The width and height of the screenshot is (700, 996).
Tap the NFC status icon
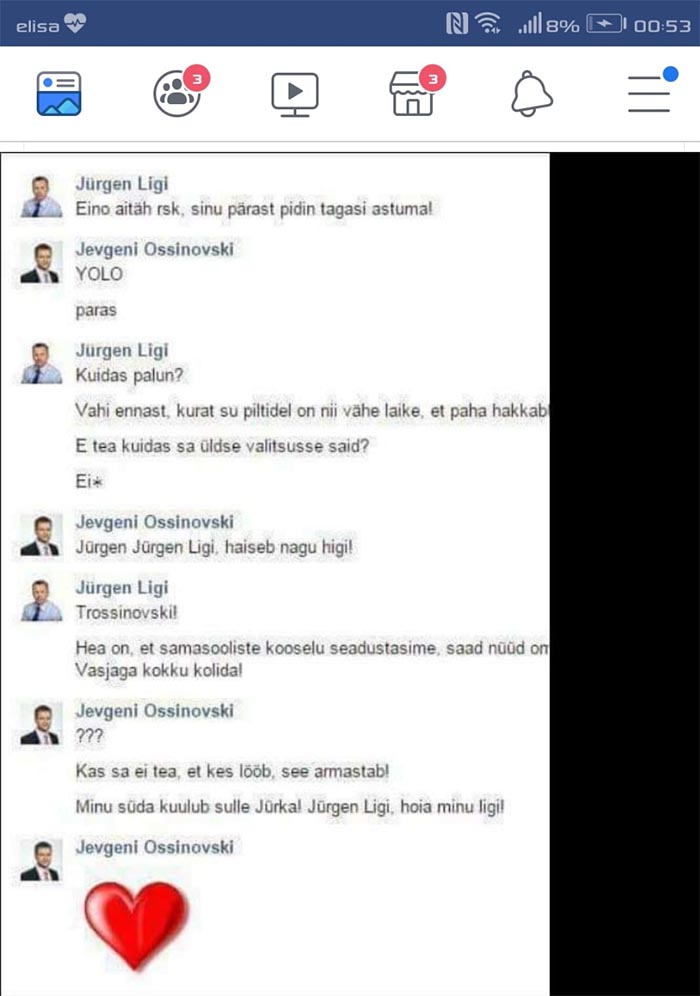(457, 24)
